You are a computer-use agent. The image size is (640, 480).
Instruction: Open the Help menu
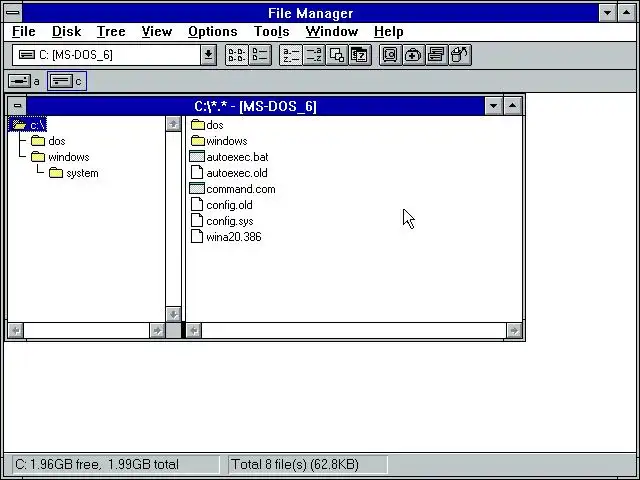[389, 31]
